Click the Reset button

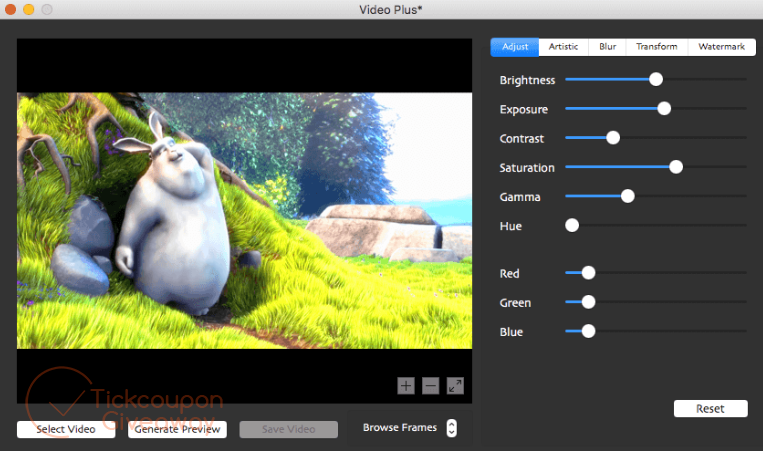point(710,409)
